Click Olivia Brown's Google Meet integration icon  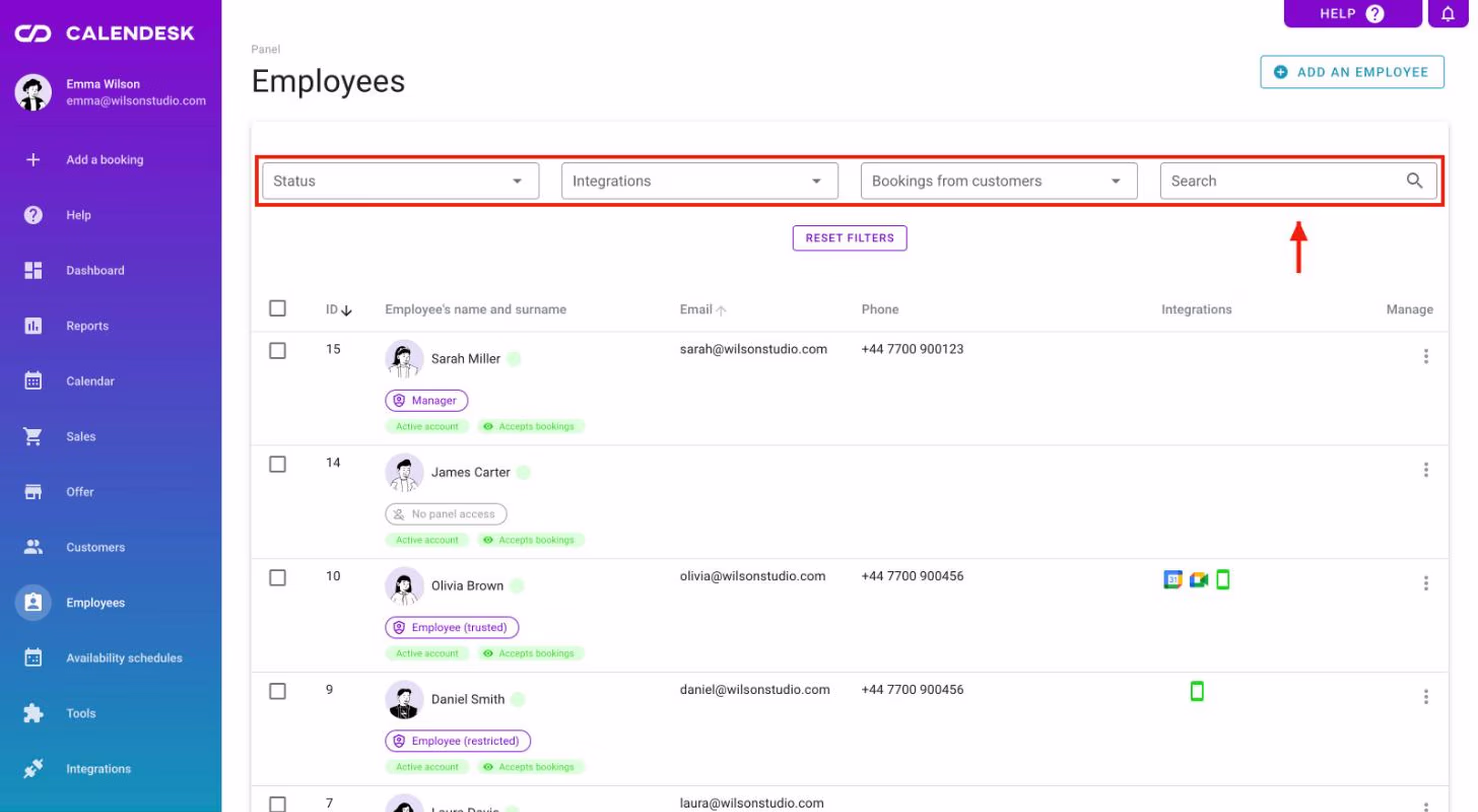[x=1199, y=579]
